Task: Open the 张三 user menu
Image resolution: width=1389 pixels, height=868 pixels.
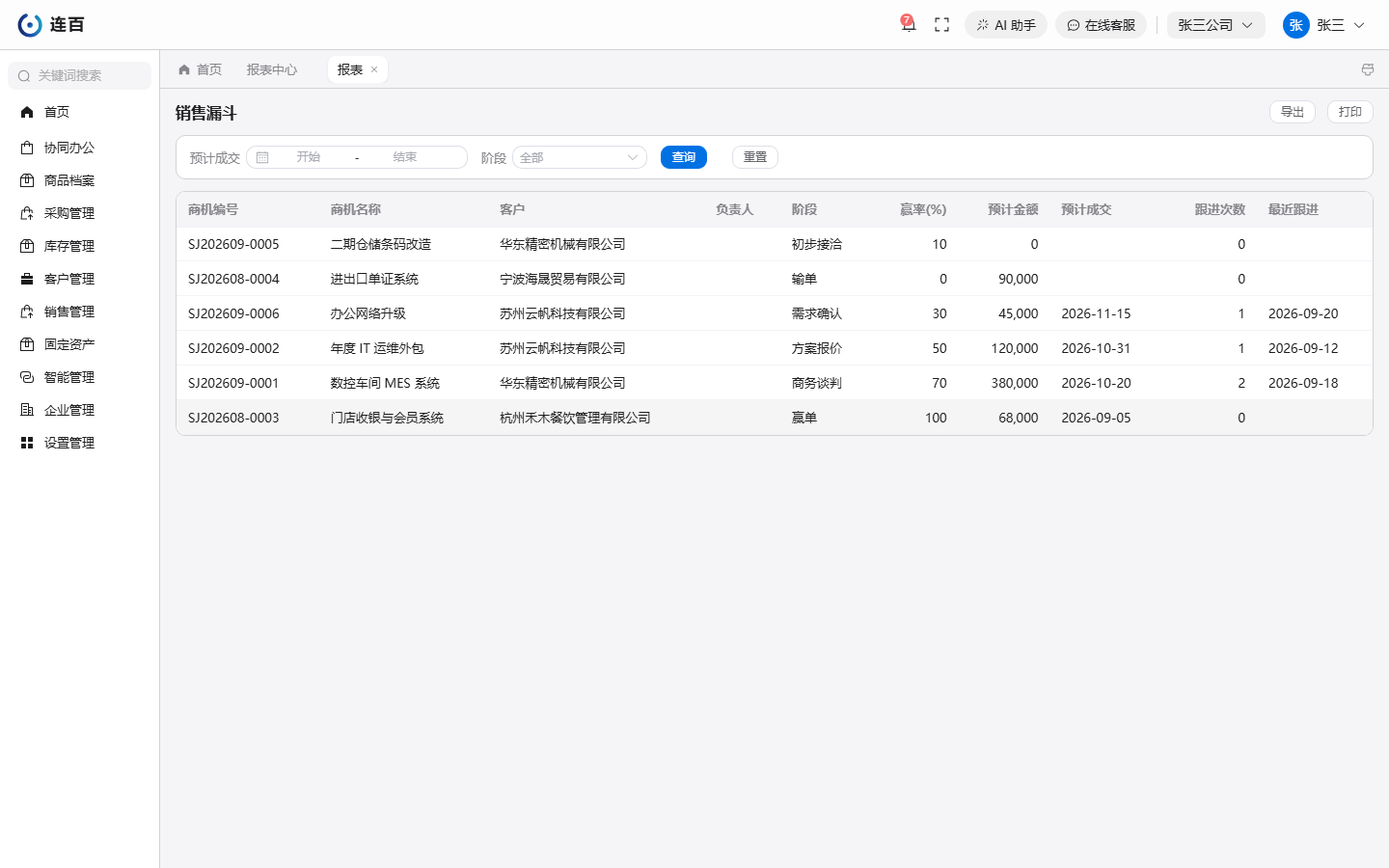Action: pyautogui.click(x=1323, y=25)
